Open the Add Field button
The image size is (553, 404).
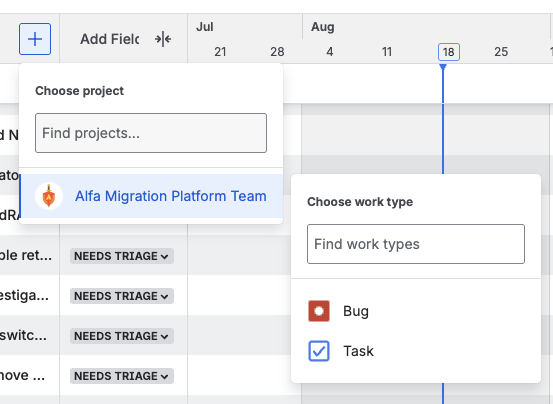click(x=110, y=39)
